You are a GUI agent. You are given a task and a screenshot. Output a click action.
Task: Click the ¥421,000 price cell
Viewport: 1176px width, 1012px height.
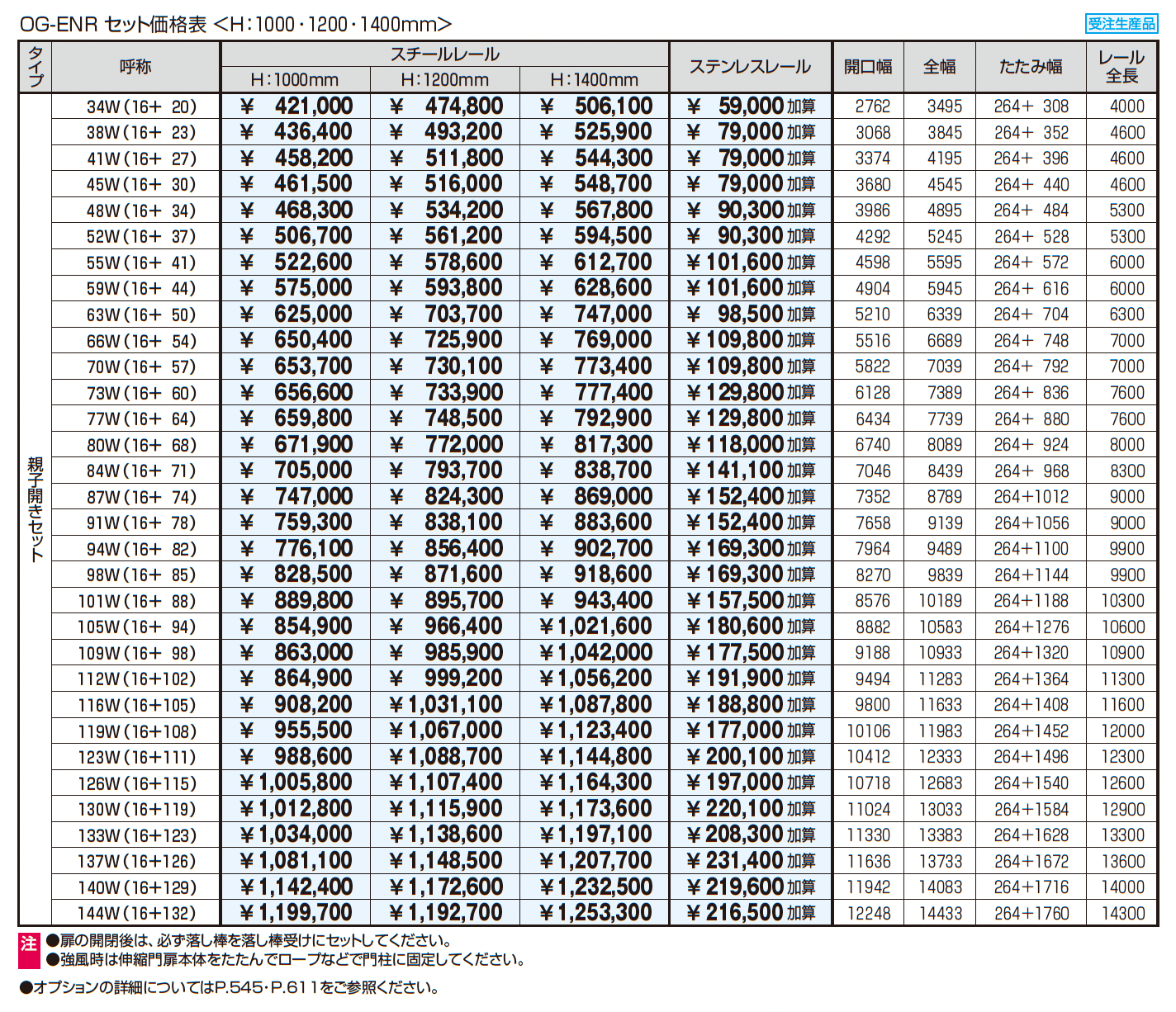296,106
